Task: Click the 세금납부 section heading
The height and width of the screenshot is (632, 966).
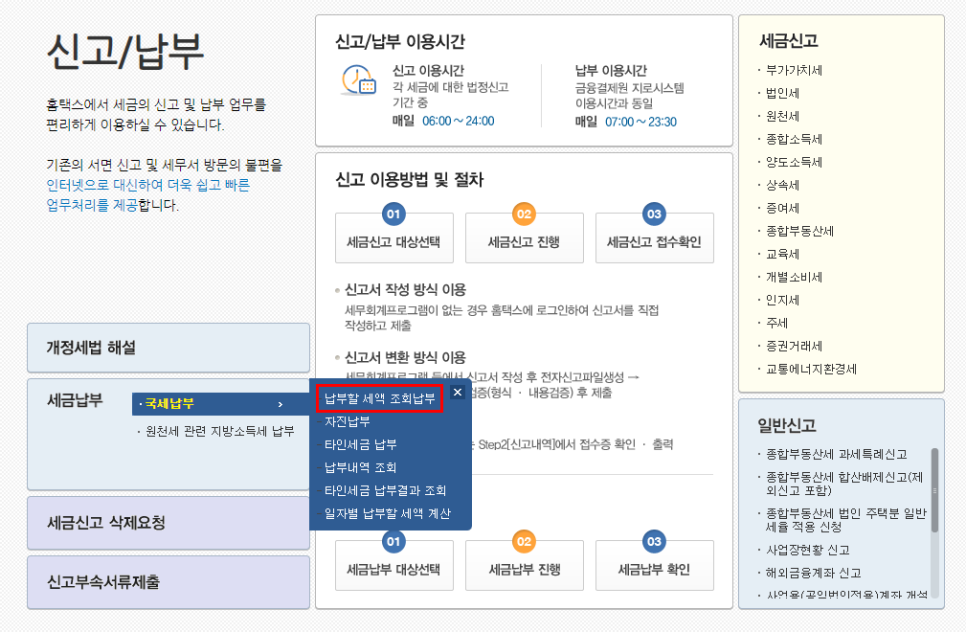Action: click(x=75, y=400)
